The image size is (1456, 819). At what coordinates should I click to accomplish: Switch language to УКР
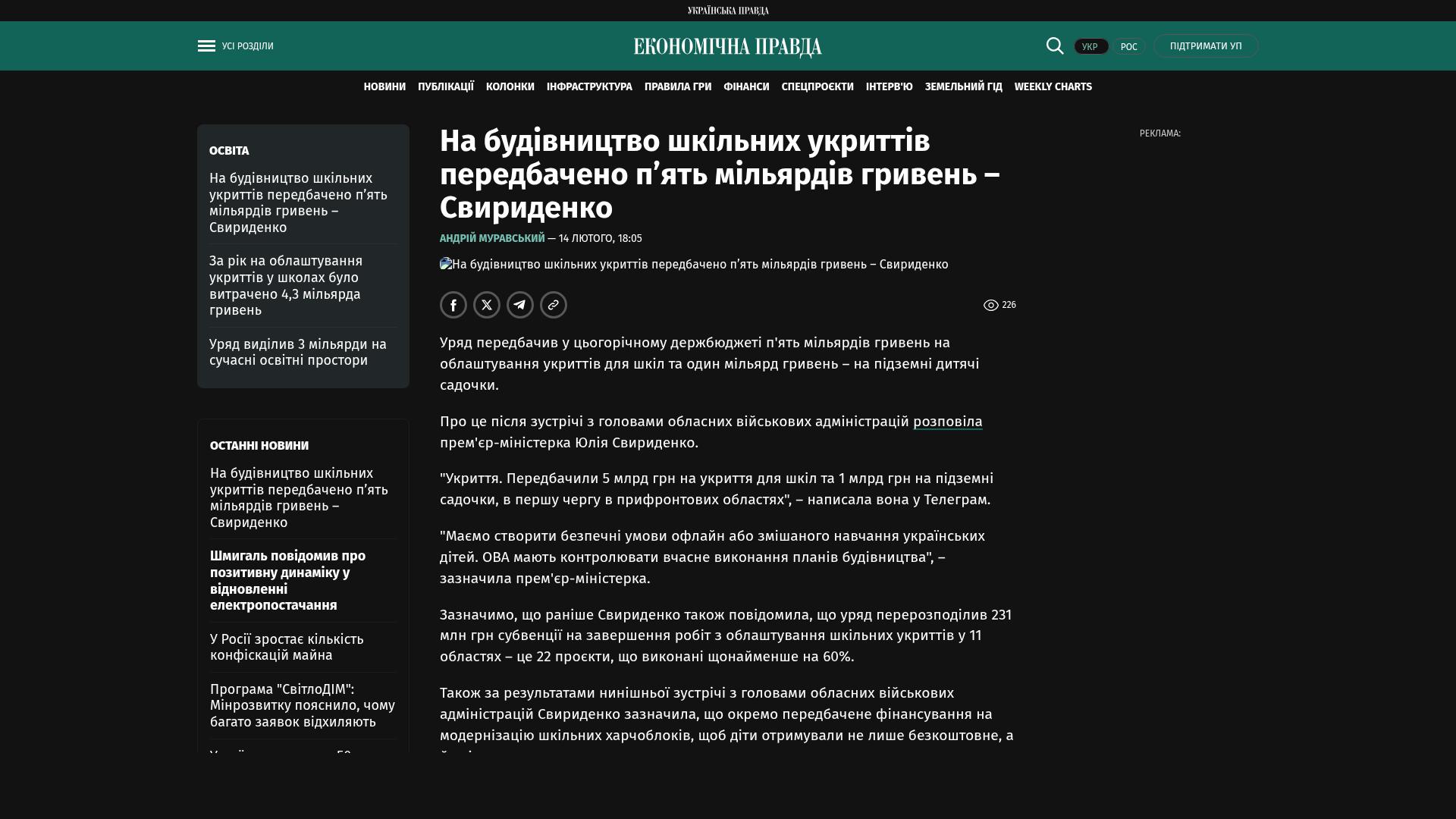[x=1090, y=47]
